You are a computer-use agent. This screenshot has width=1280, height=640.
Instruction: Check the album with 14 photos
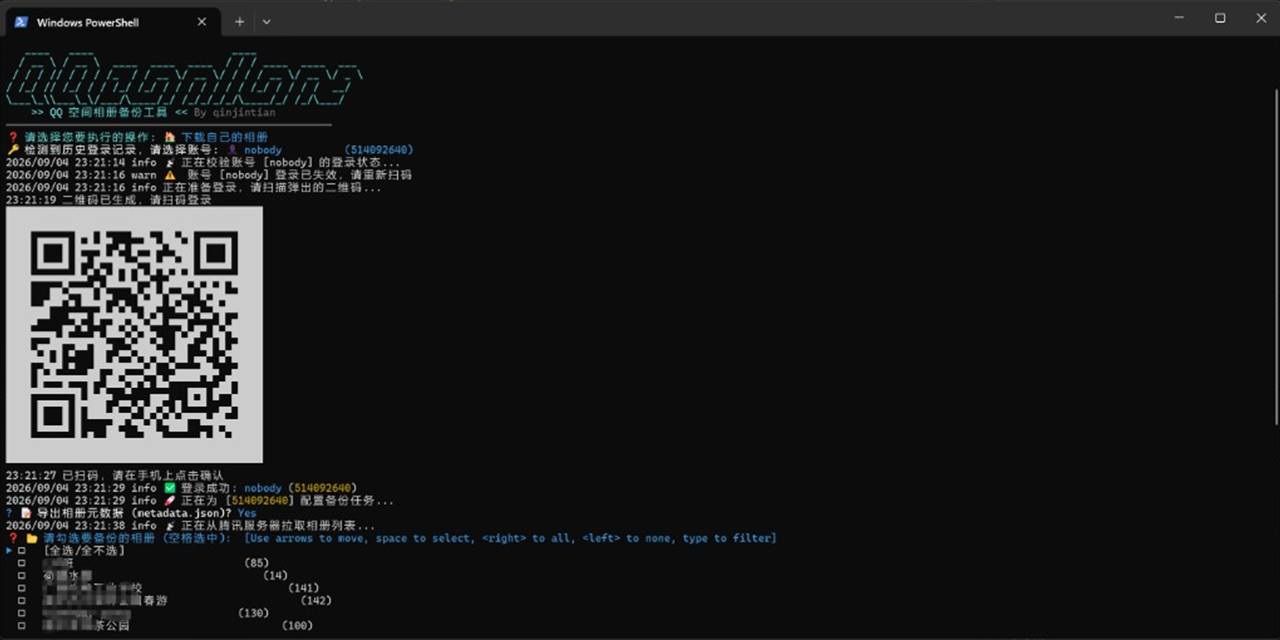[x=22, y=576]
